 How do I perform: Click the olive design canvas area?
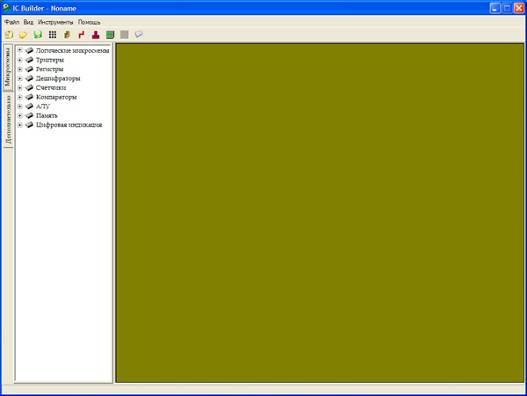[320, 213]
